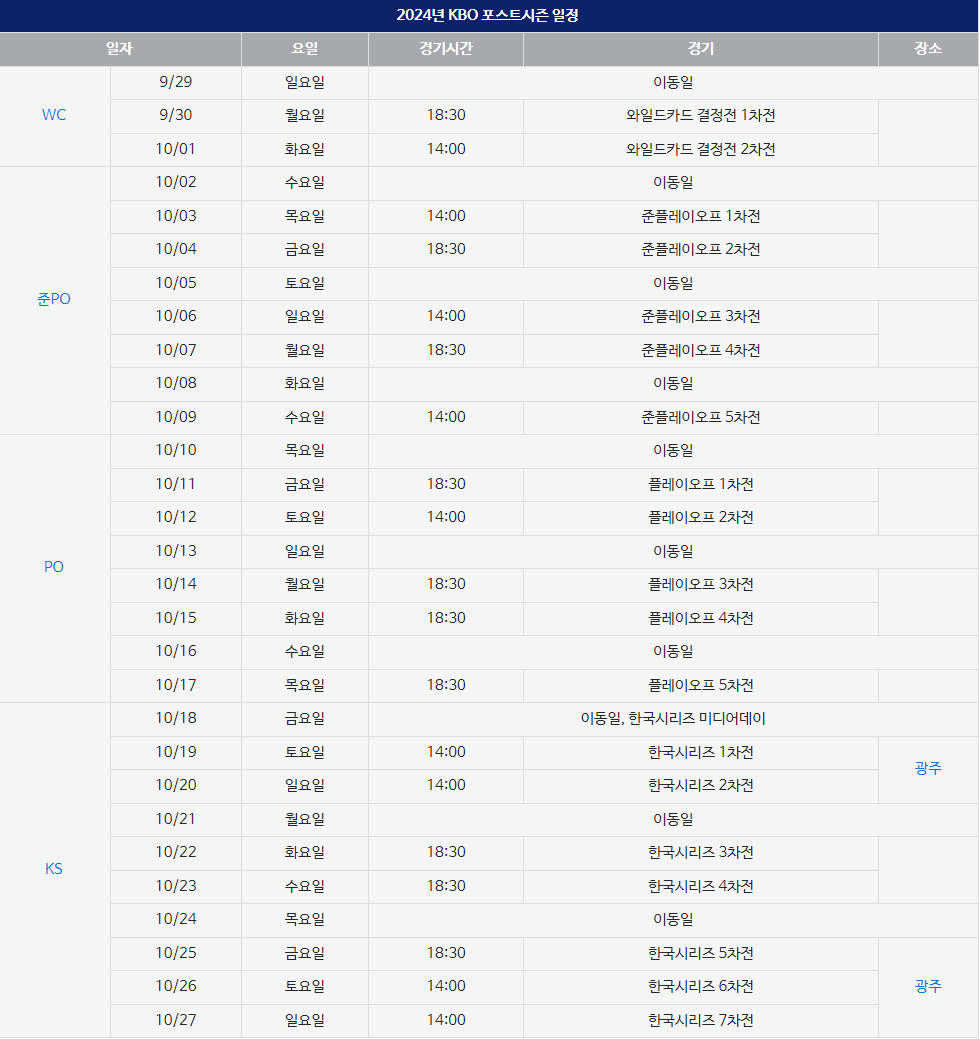The image size is (980, 1039).
Task: Click the 10/20 date cell
Action: point(176,786)
